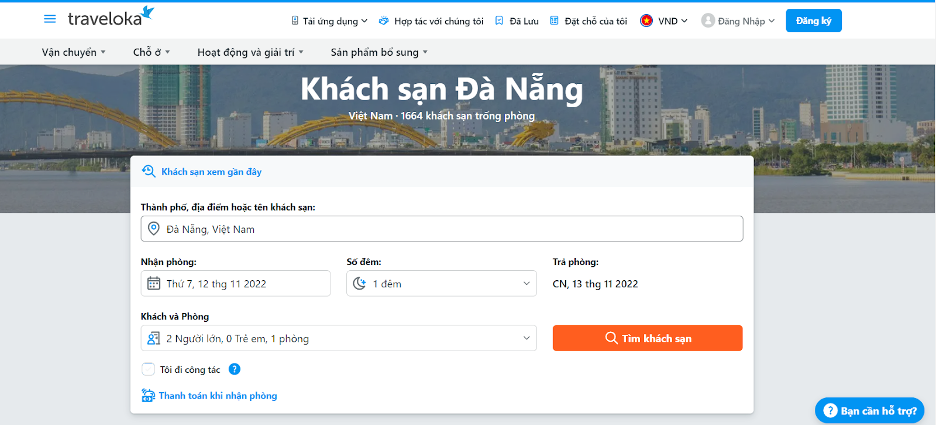
Task: Click the Traveloka logo
Action: pos(111,18)
